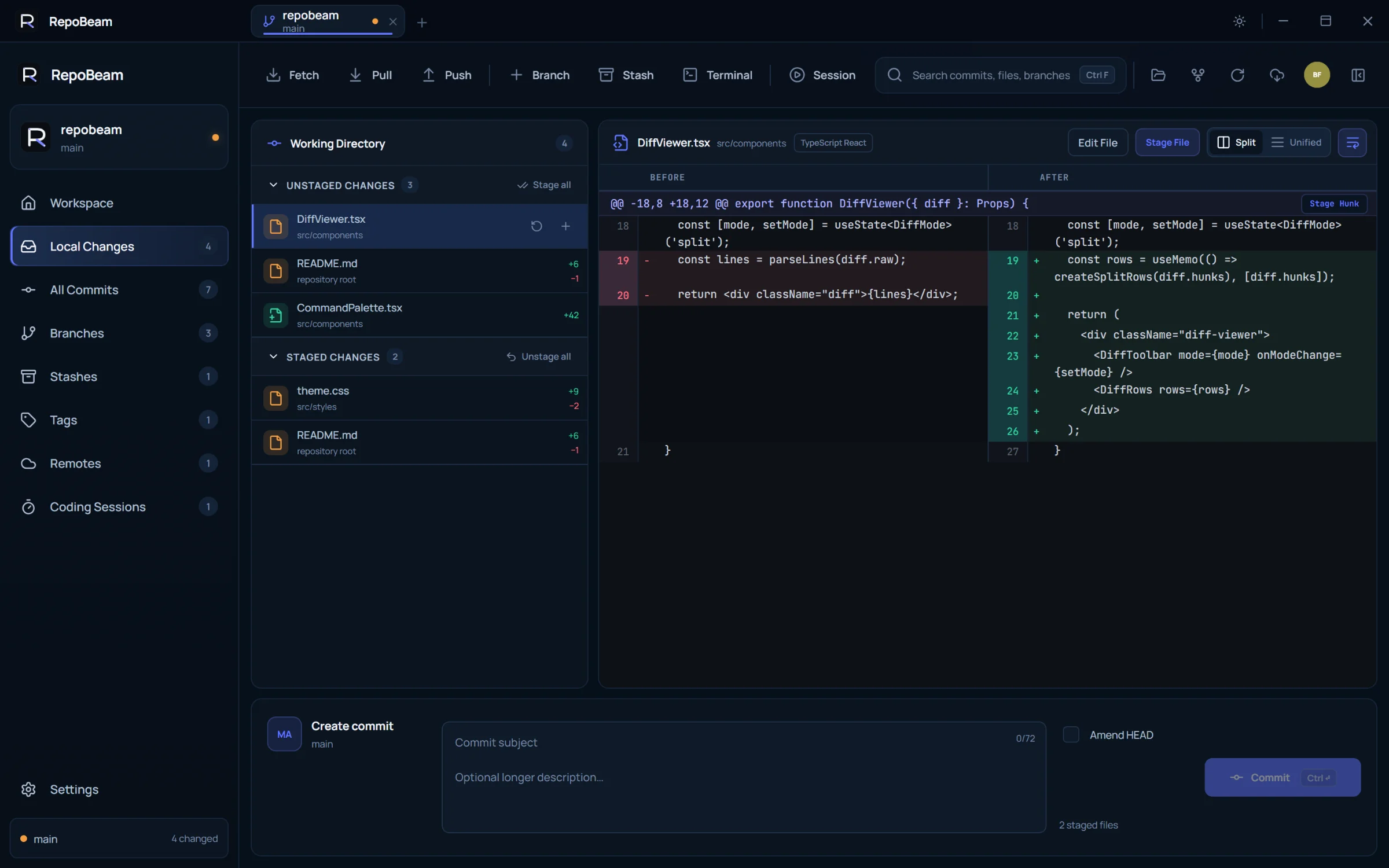The image size is (1389, 868).
Task: Open the Stash action
Action: pyautogui.click(x=626, y=75)
